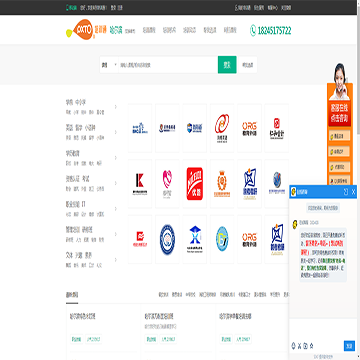
Task: Click the star rating icon in chat toolbar
Action: (x=311, y=345)
